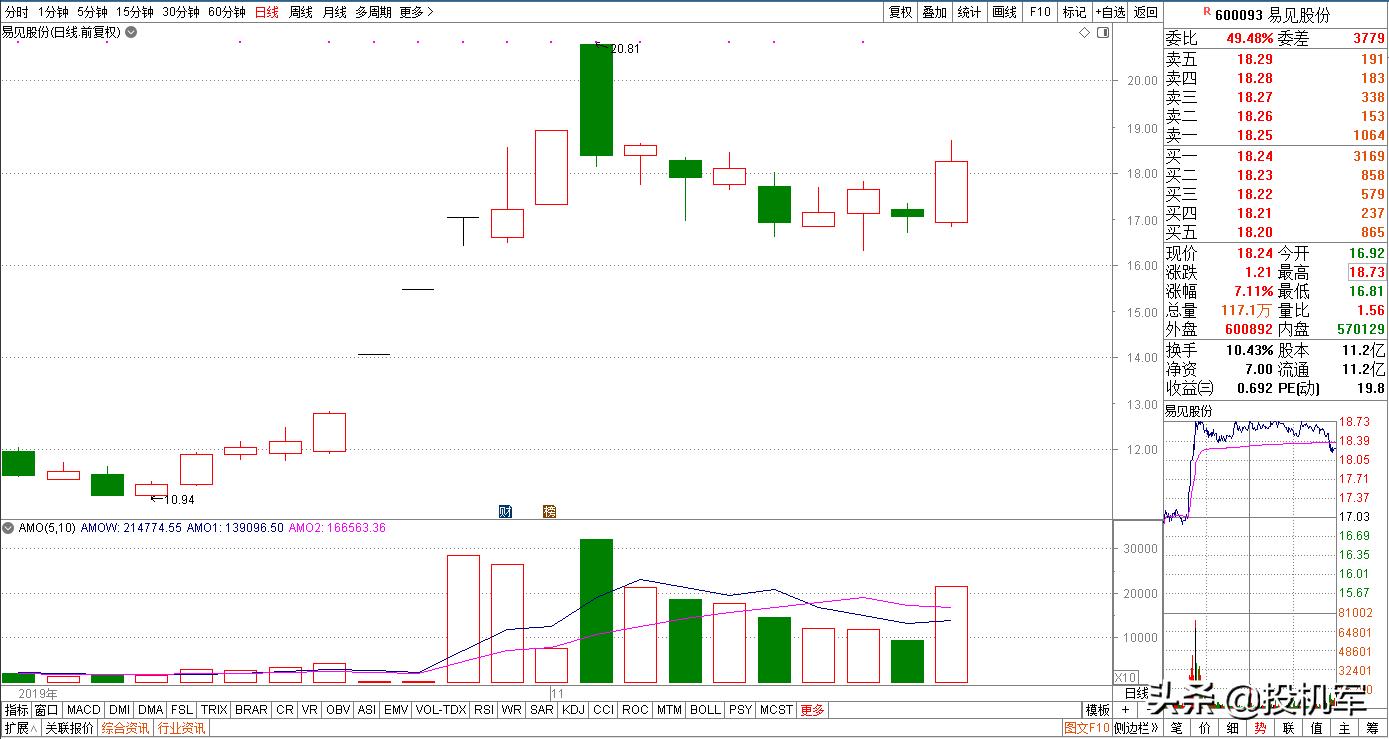The width and height of the screenshot is (1389, 739).
Task: Switch indicator to CCI
Action: [603, 710]
